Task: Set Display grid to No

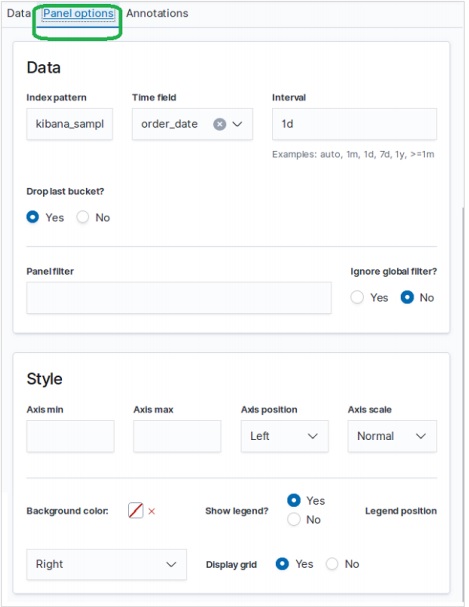Action: click(332, 564)
